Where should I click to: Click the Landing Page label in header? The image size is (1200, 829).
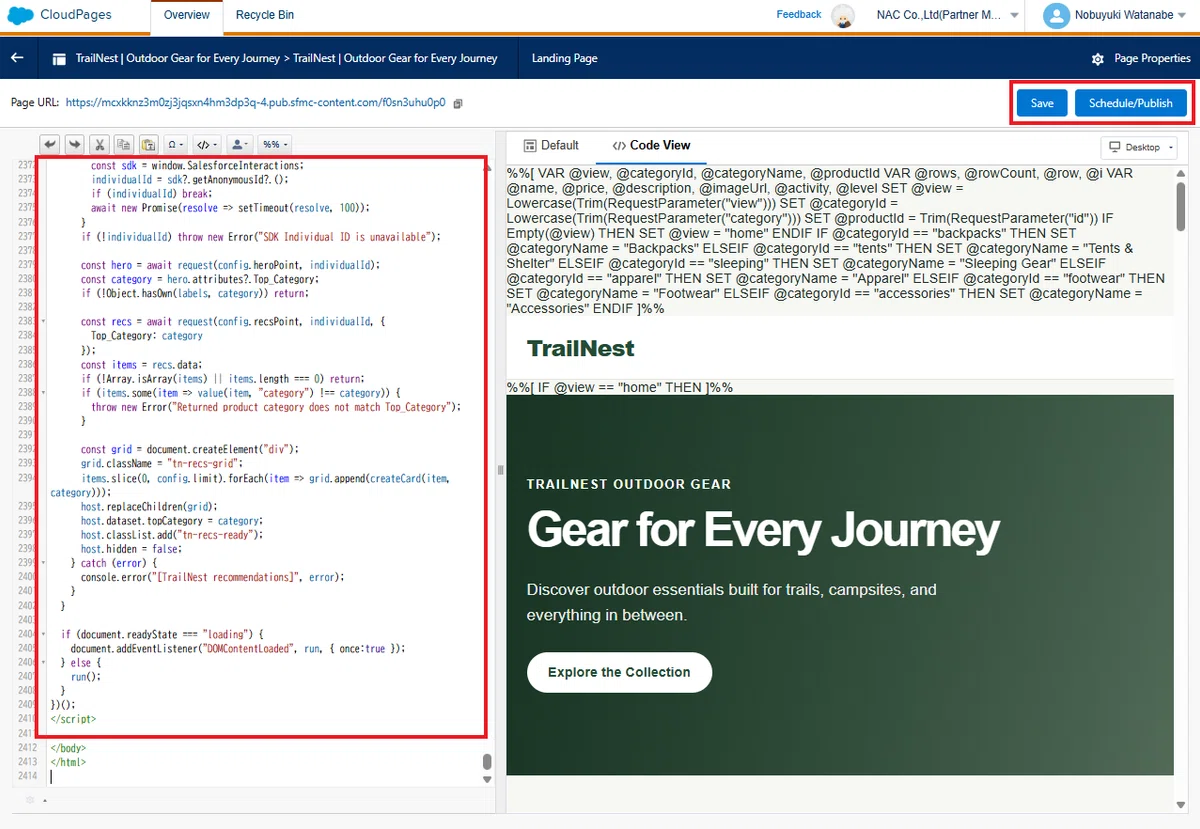point(565,58)
